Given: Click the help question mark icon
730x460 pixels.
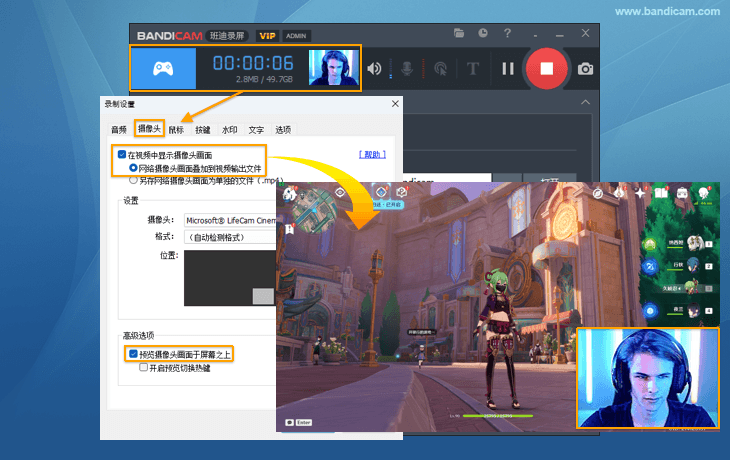Looking at the screenshot, I should (x=507, y=33).
